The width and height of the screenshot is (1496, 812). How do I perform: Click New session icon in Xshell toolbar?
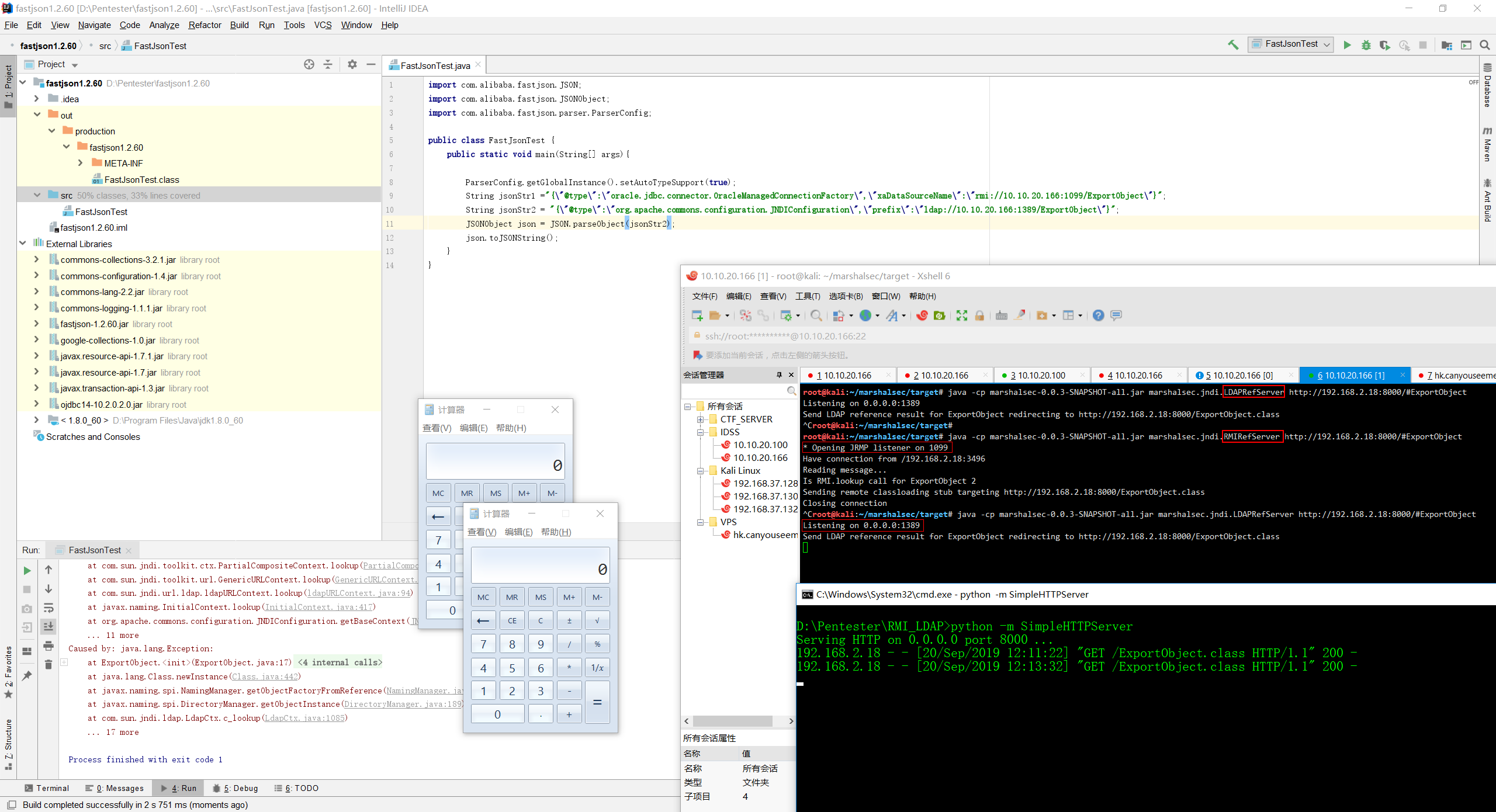tap(697, 315)
